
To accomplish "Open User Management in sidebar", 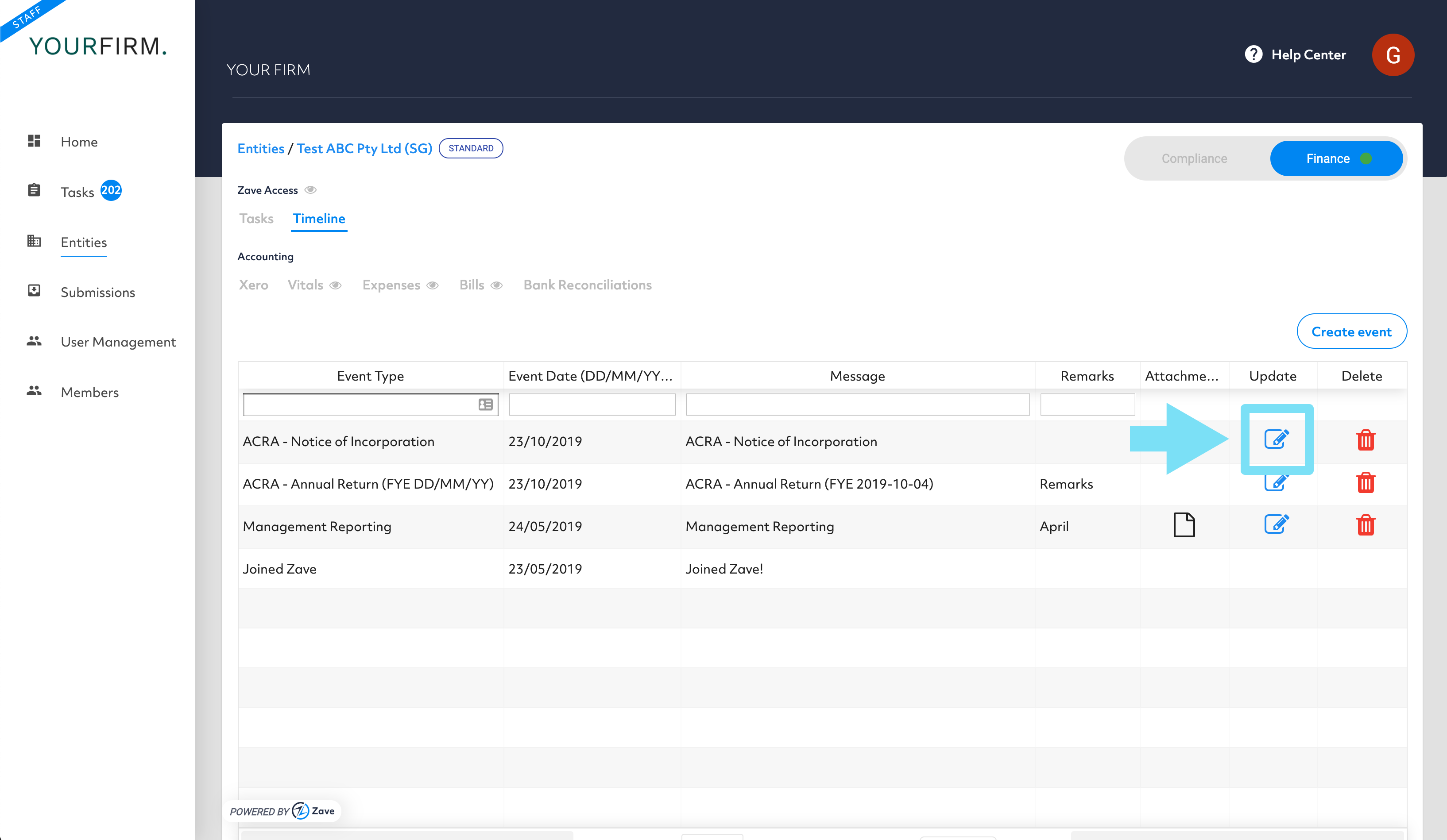I will [118, 342].
